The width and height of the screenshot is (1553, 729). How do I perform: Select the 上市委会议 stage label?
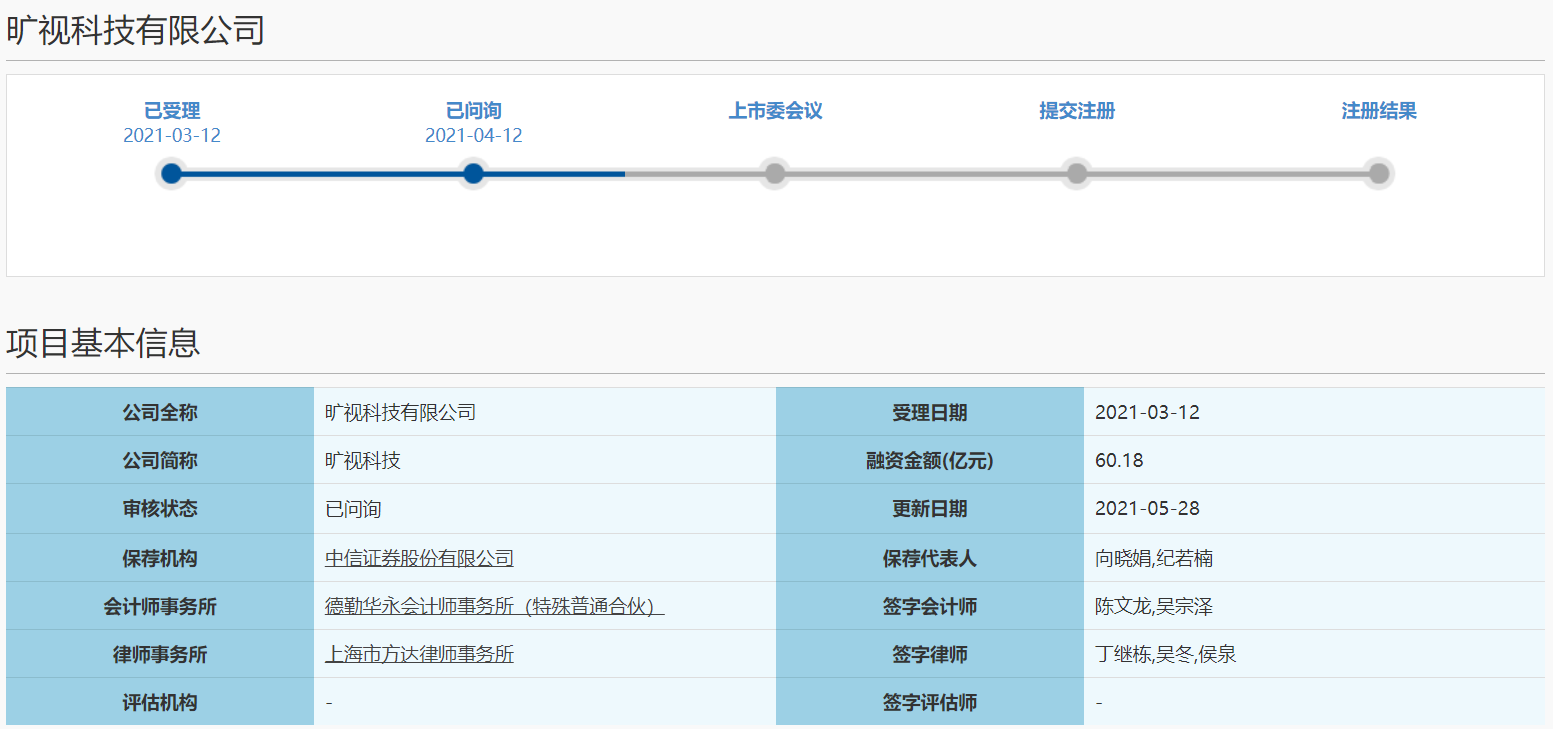click(775, 111)
